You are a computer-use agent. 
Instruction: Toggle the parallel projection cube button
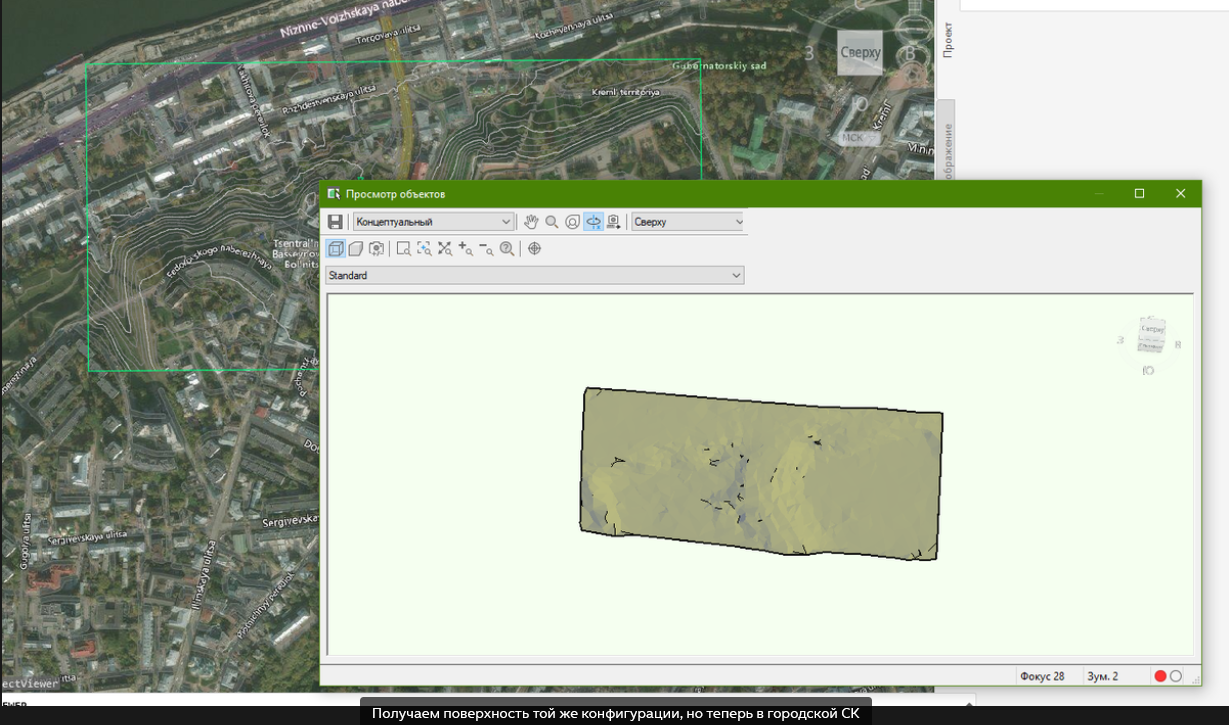(336, 249)
